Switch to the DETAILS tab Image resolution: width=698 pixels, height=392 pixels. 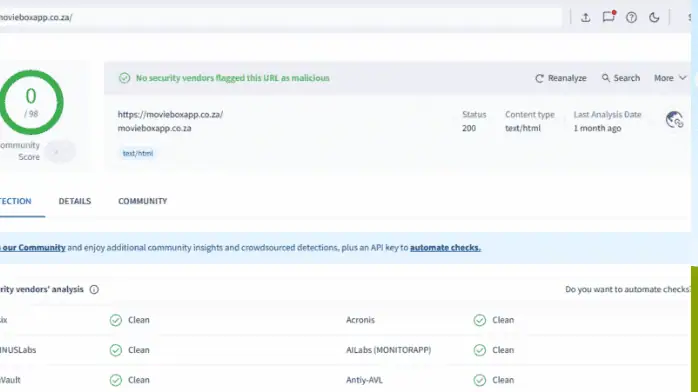[75, 201]
